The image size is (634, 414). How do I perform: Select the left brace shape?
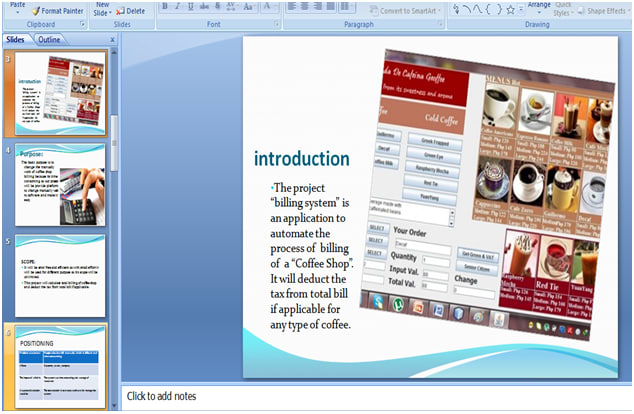click(488, 10)
